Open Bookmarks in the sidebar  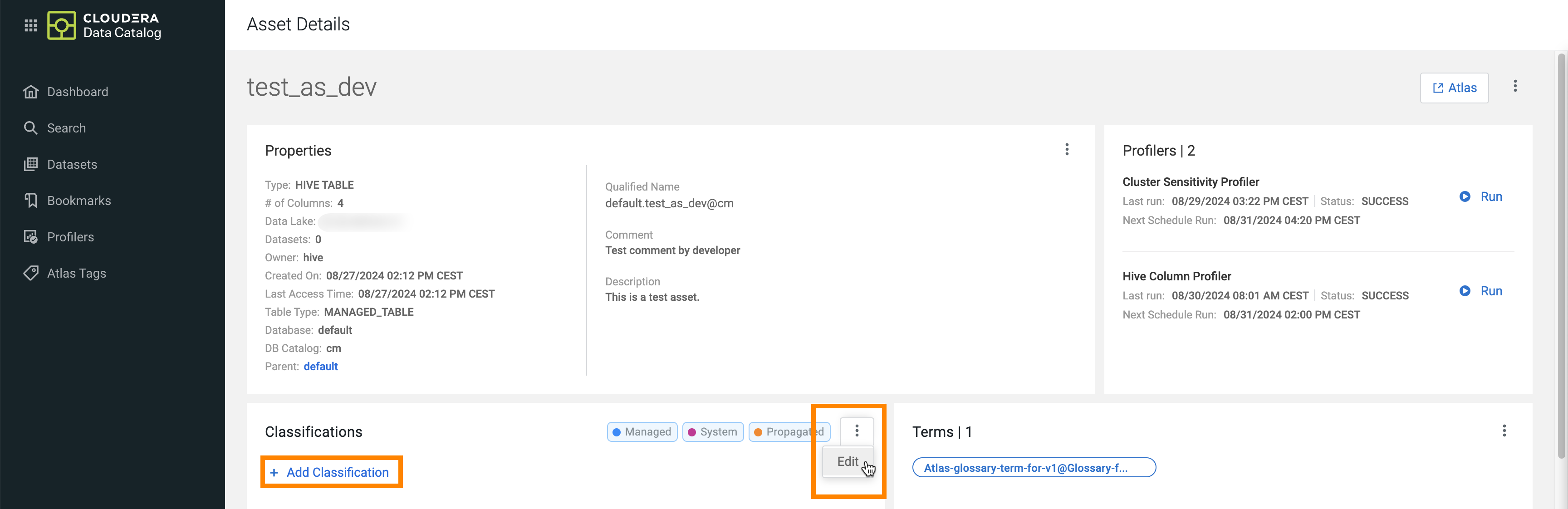point(78,201)
